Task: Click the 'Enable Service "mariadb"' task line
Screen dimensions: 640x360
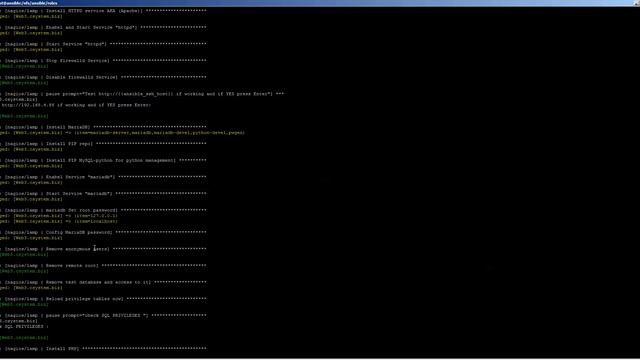Action: (x=103, y=177)
